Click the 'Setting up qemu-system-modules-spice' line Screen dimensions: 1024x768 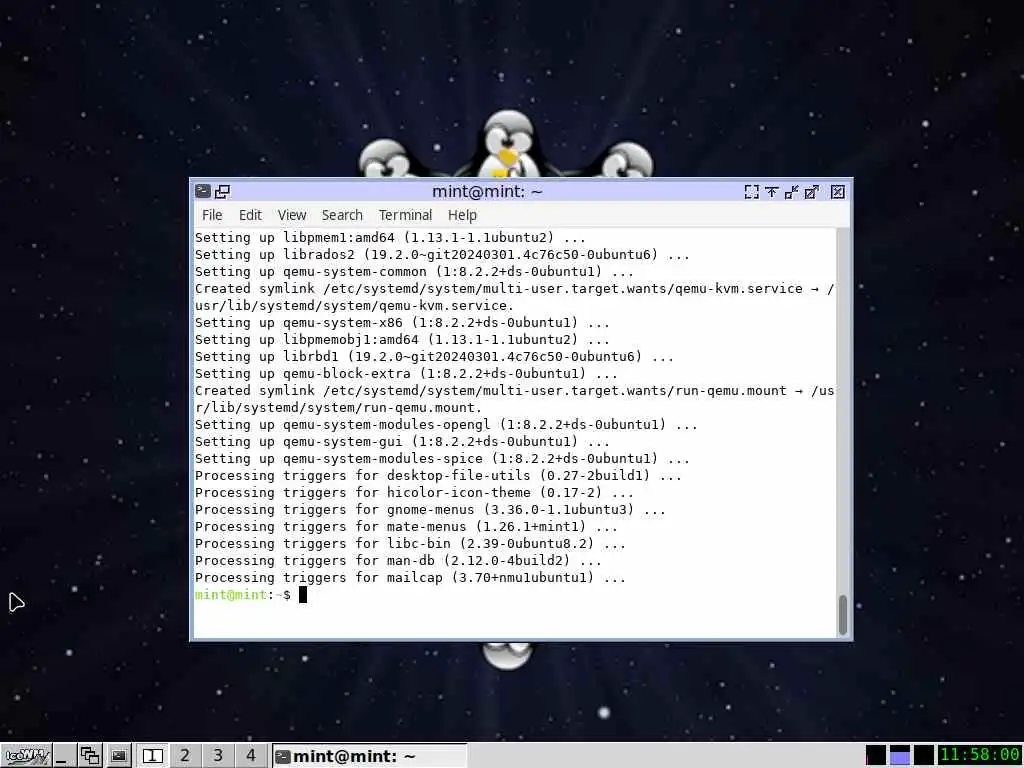pos(441,458)
